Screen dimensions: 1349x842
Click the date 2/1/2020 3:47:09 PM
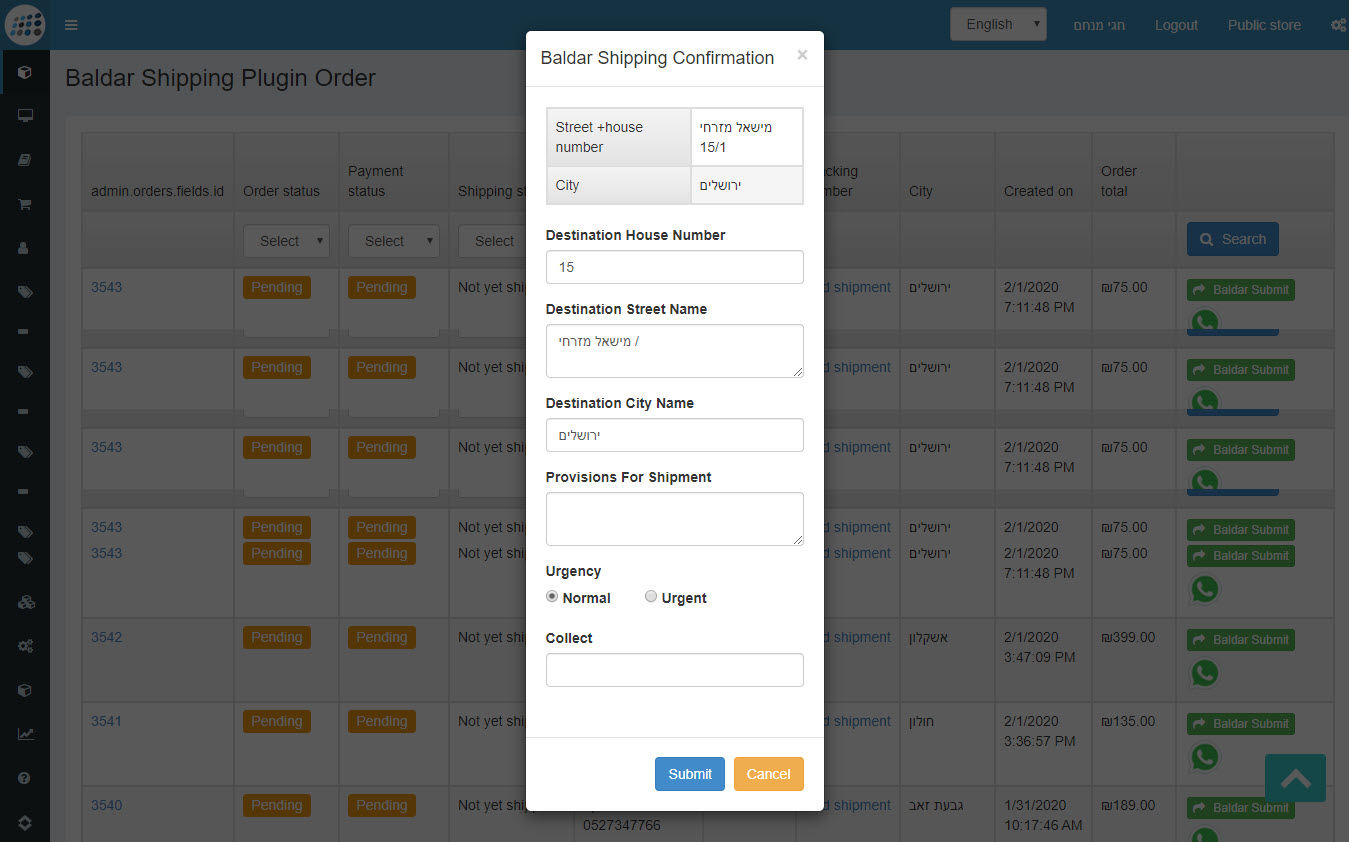1040,647
